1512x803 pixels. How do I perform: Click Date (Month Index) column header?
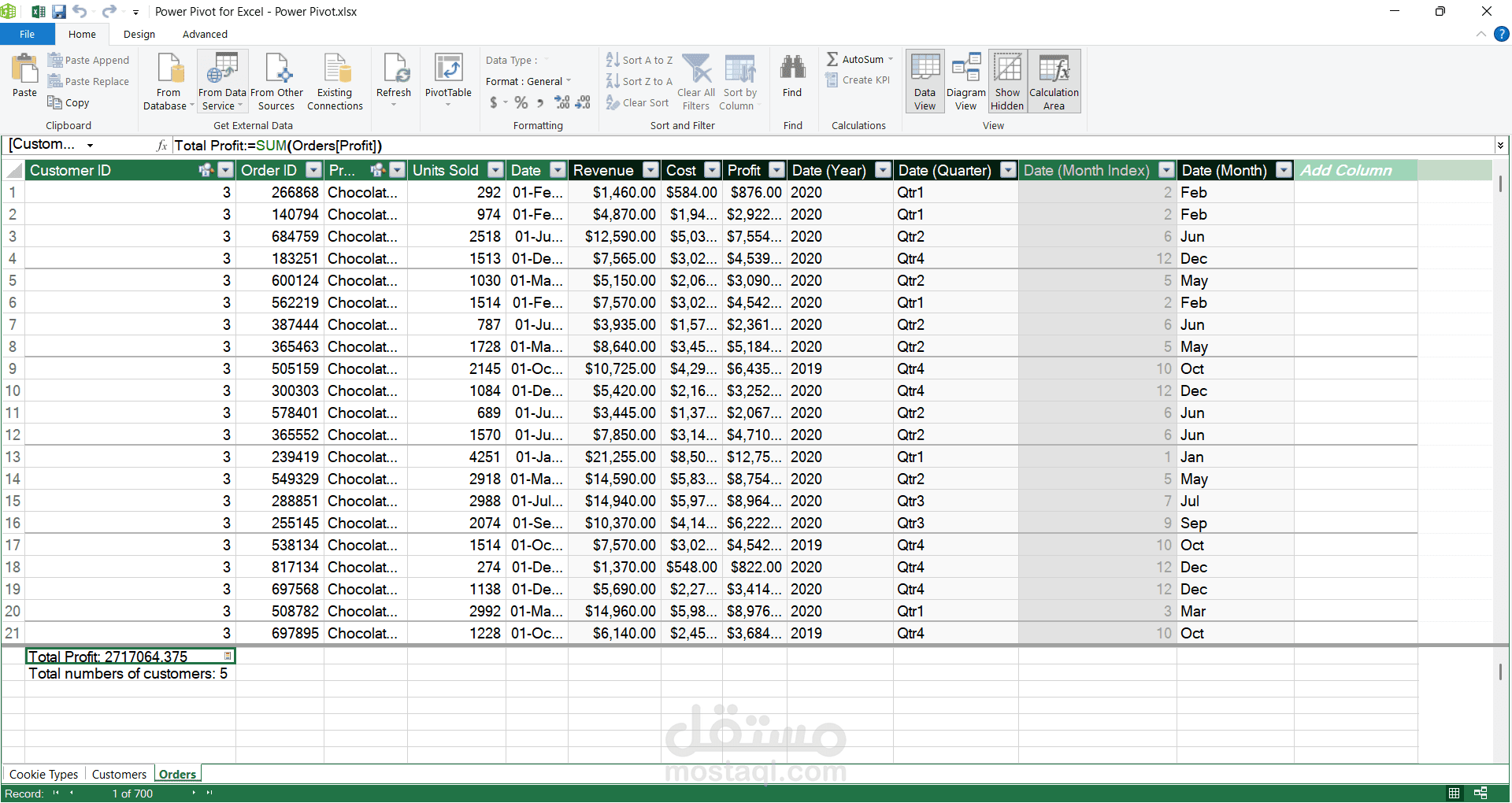click(1086, 170)
